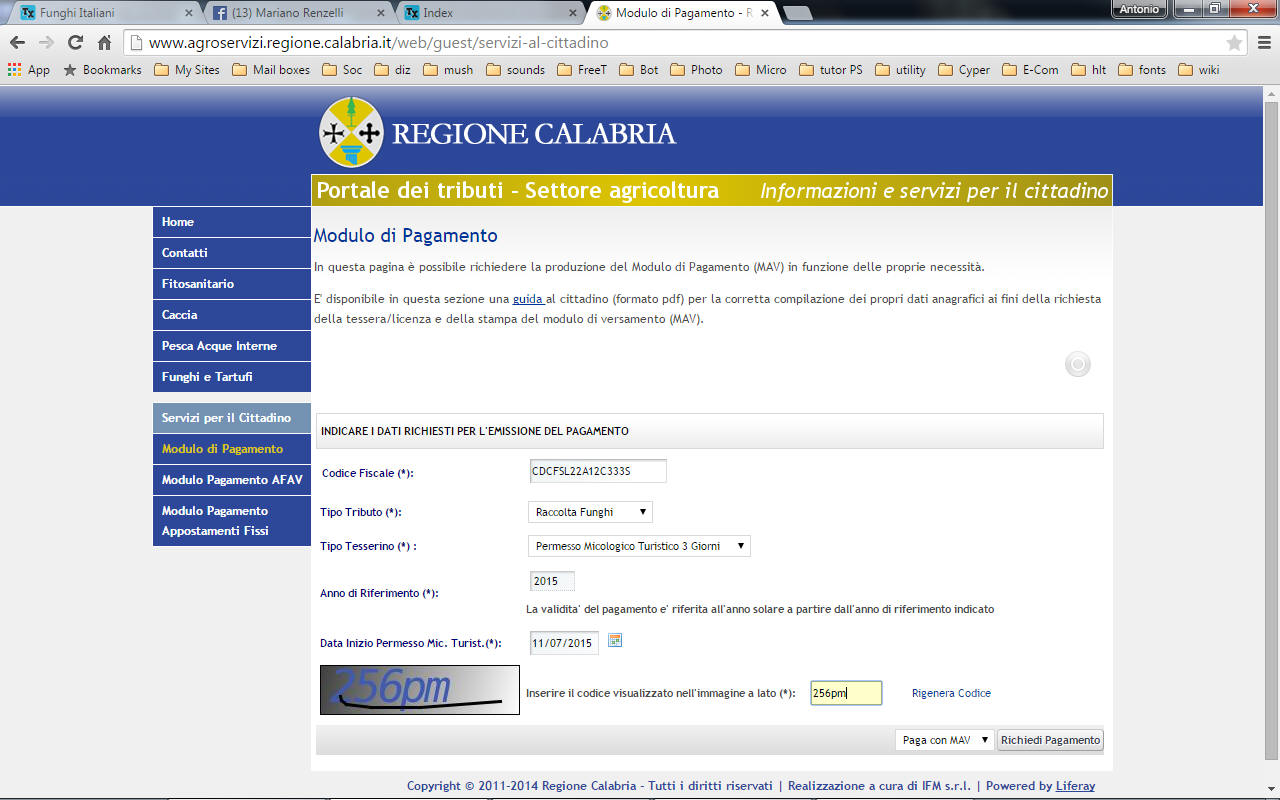This screenshot has width=1280, height=800.
Task: Open Modulo Pagamento AFAV sidebar item
Action: [232, 480]
